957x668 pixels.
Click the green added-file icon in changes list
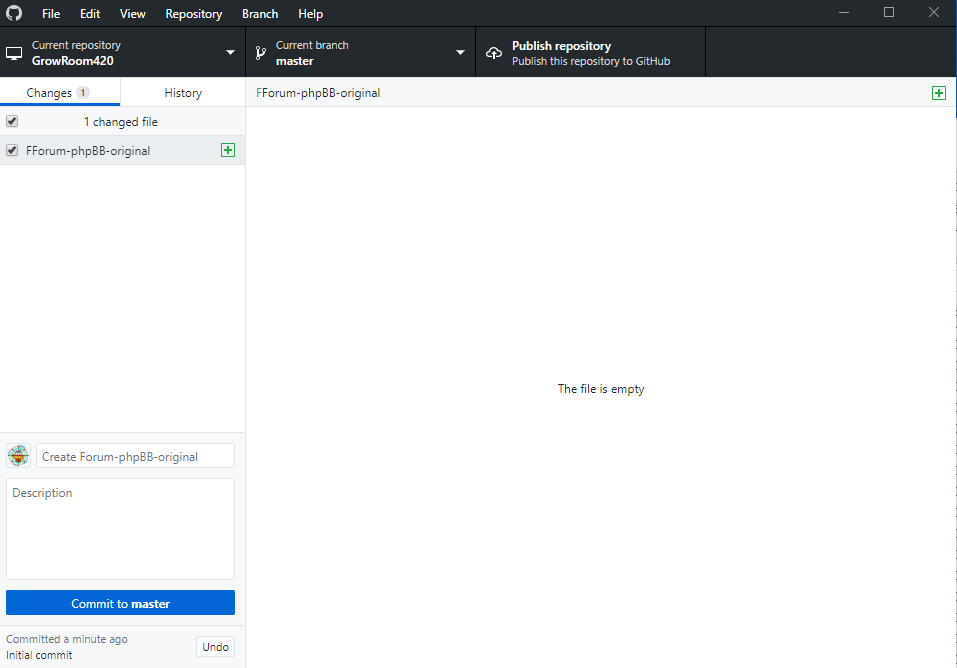click(x=228, y=150)
